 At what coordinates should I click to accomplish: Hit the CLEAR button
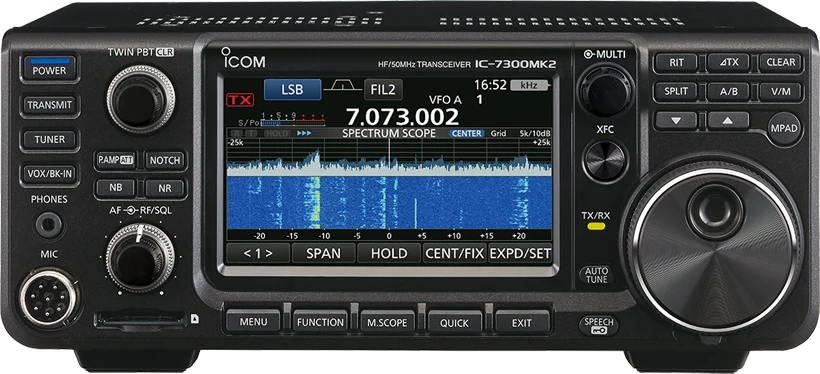[780, 63]
